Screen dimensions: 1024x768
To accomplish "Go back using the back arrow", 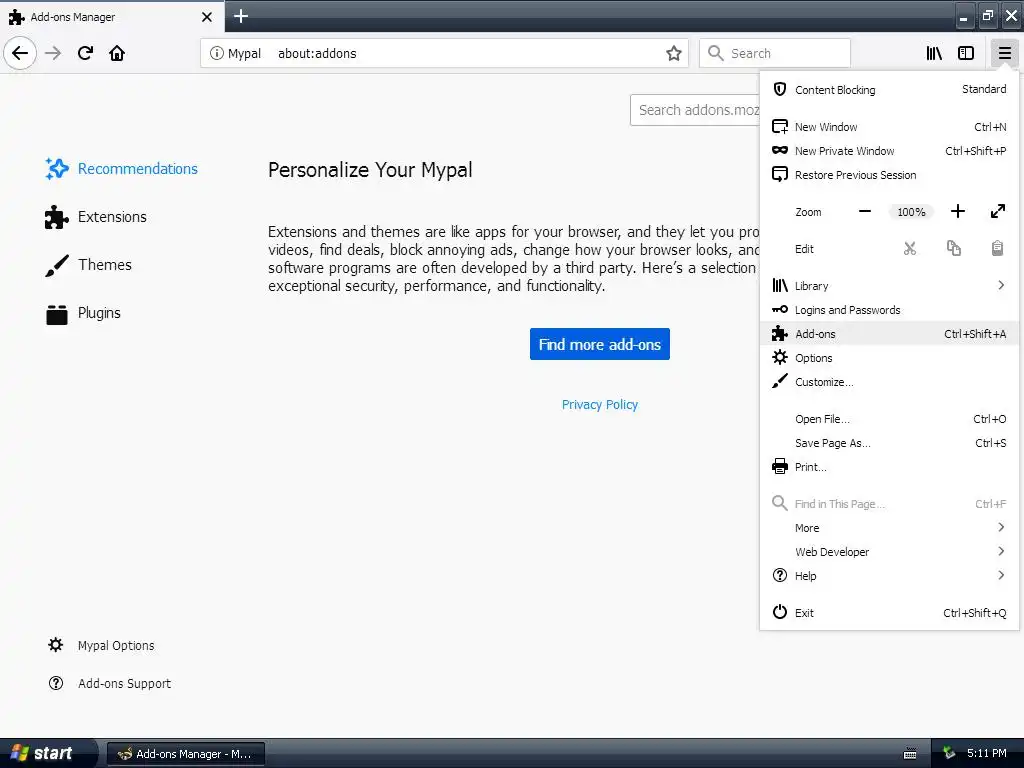I will pyautogui.click(x=20, y=53).
